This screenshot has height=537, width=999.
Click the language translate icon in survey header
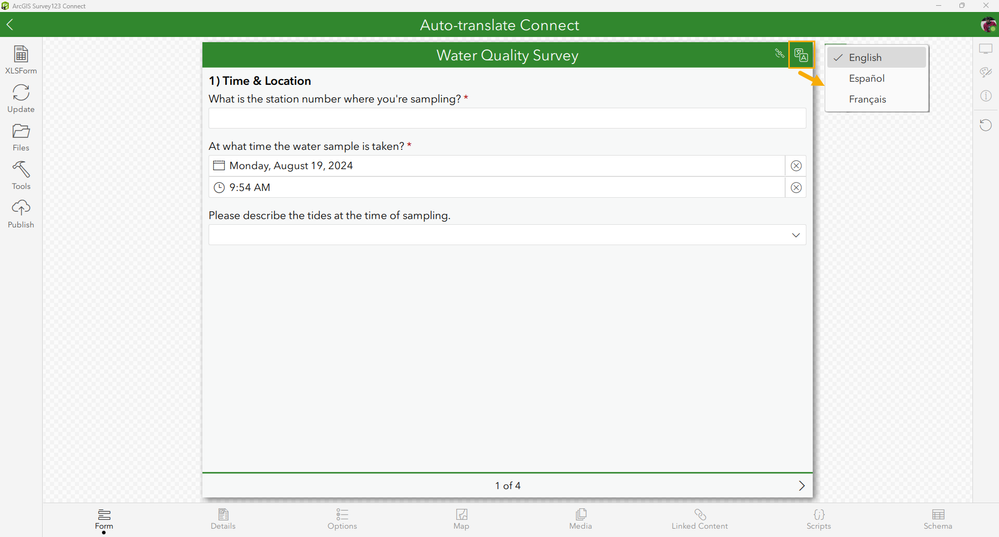pyautogui.click(x=801, y=55)
